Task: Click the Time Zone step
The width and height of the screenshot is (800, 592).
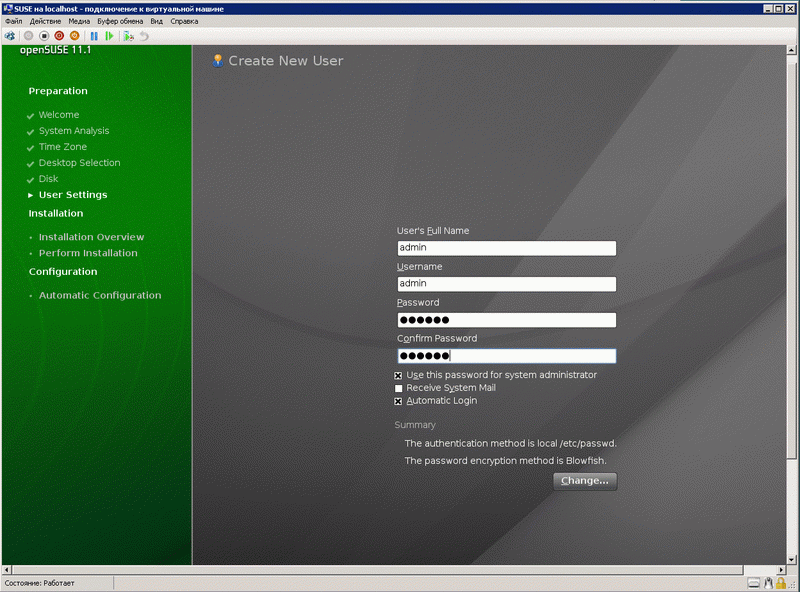Action: tap(63, 147)
